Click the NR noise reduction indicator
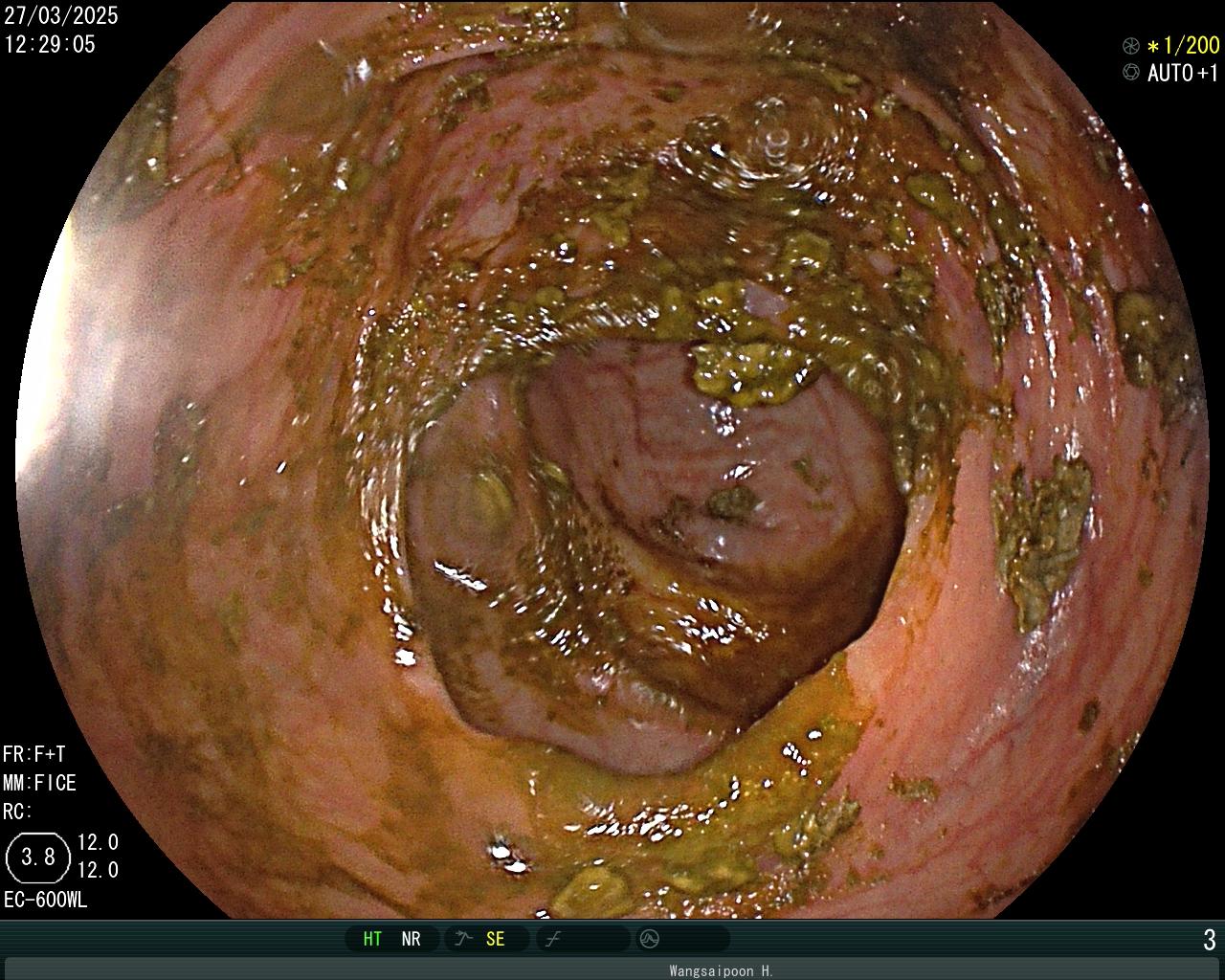This screenshot has height=980, width=1225. click(411, 939)
